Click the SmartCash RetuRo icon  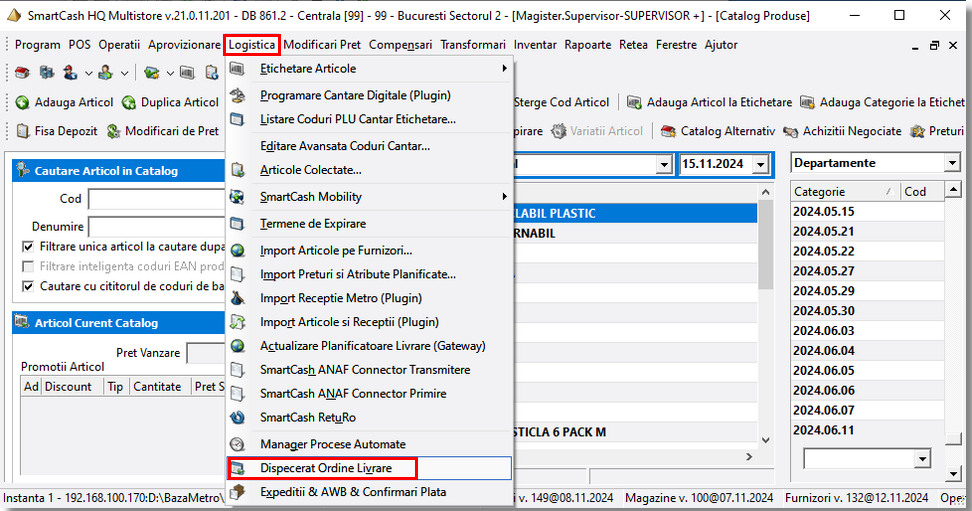click(237, 417)
